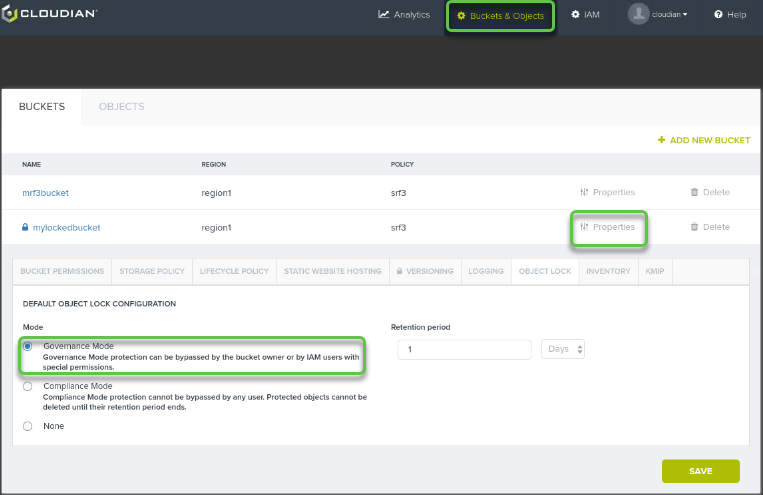Image resolution: width=763 pixels, height=495 pixels.
Task: Click the lock icon beside mylockedbucket
Action: pos(25,227)
